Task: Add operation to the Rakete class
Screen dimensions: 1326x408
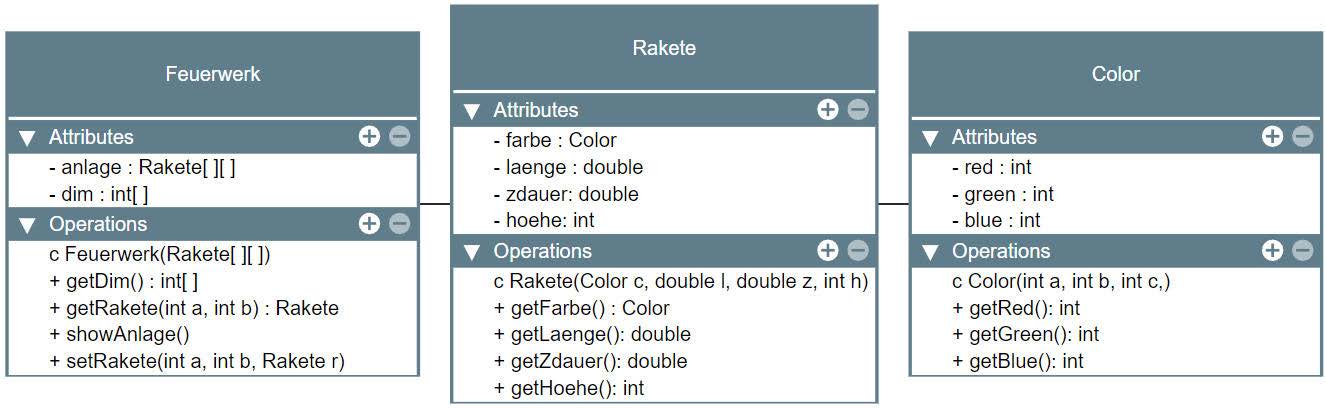Action: (827, 251)
